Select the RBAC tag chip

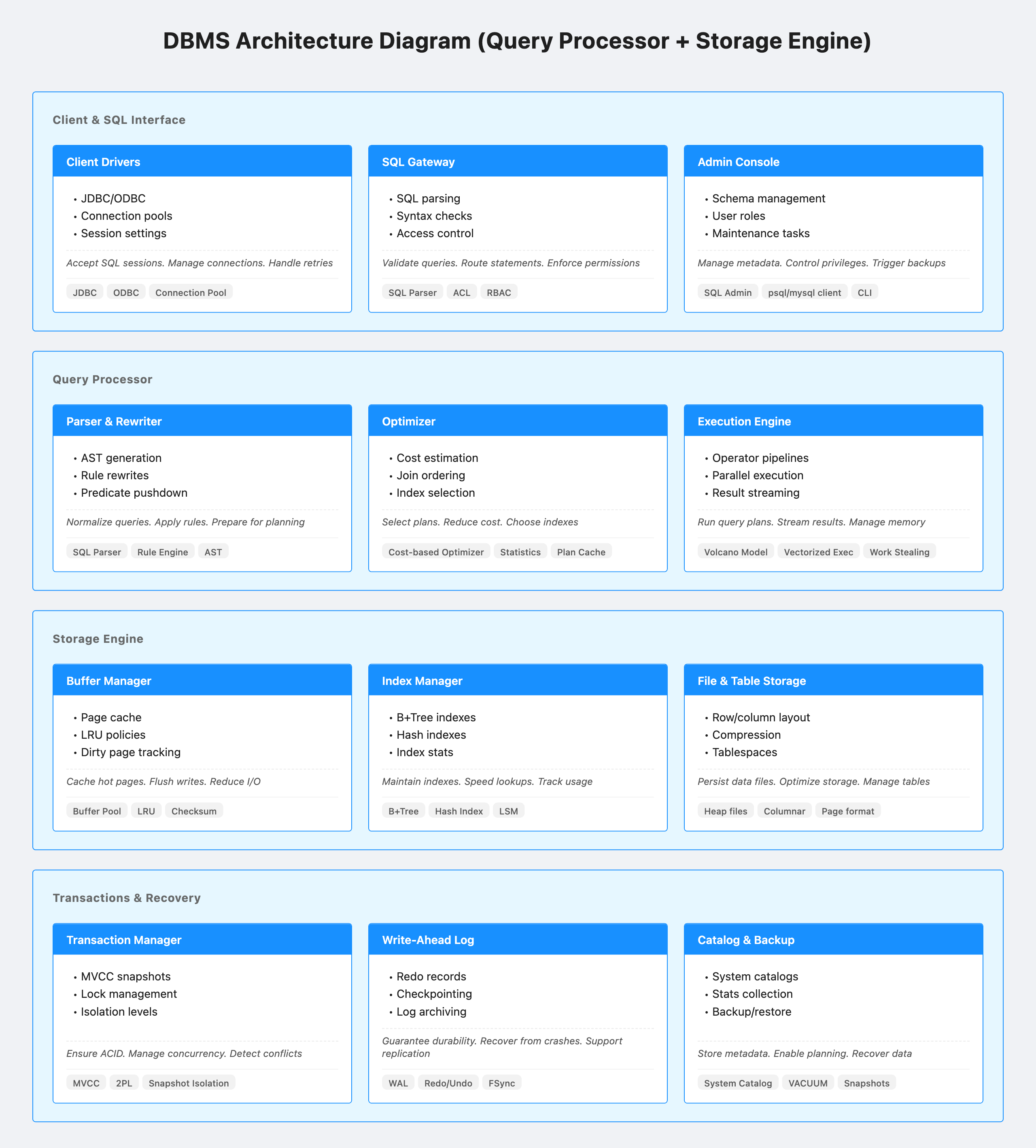pos(499,293)
